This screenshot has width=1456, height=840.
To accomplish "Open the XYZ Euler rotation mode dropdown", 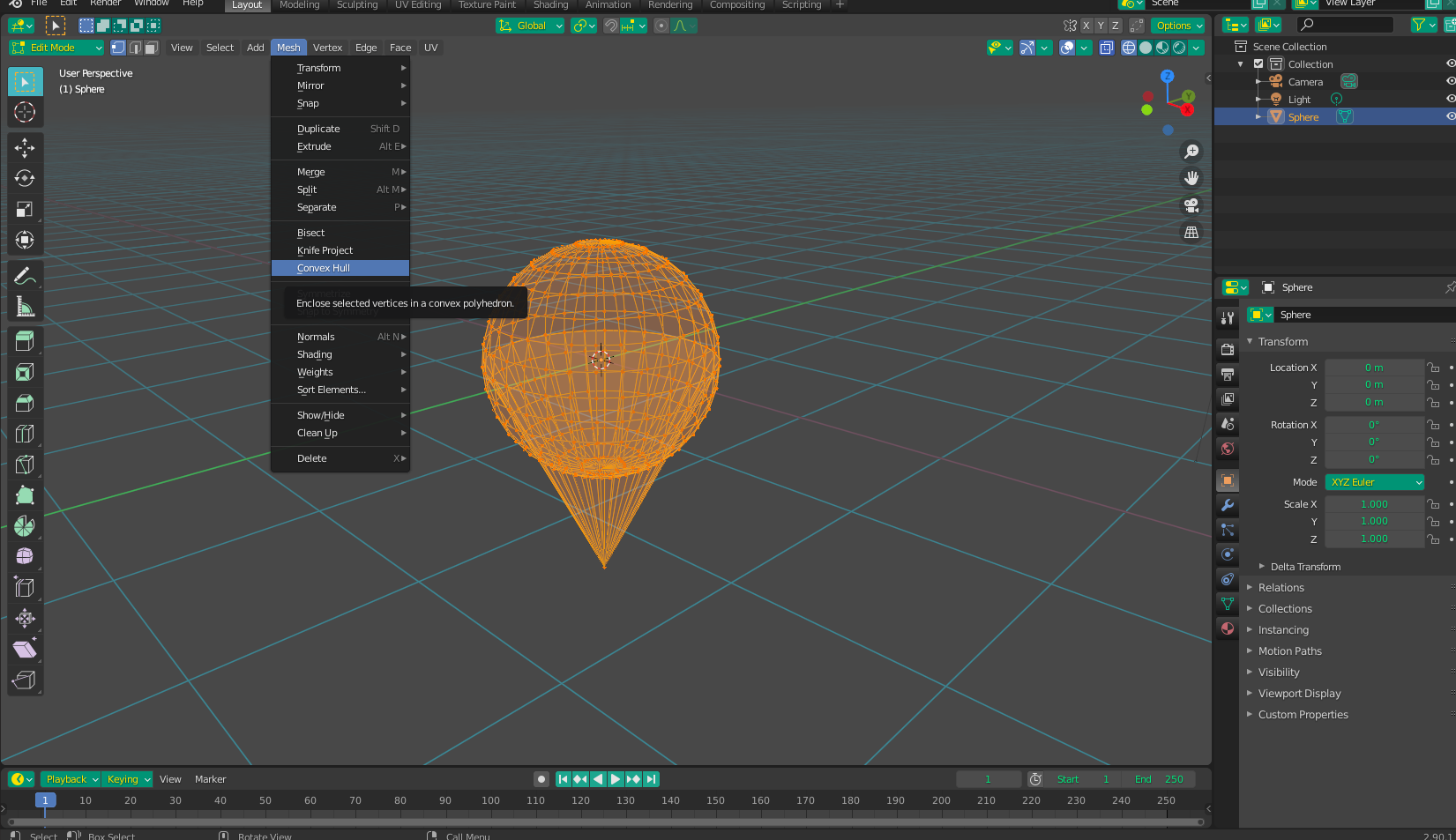I will click(1375, 482).
